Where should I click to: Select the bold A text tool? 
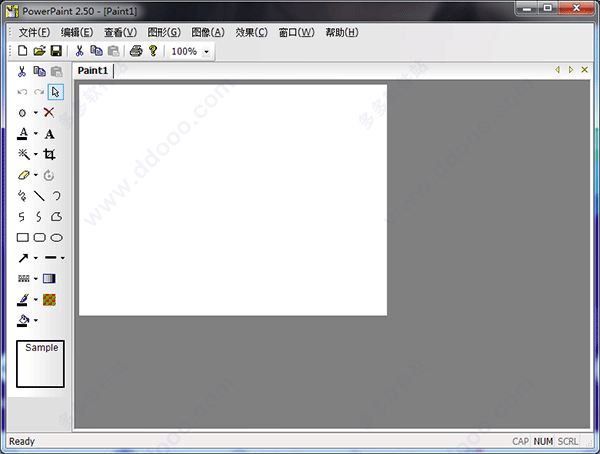[x=49, y=134]
